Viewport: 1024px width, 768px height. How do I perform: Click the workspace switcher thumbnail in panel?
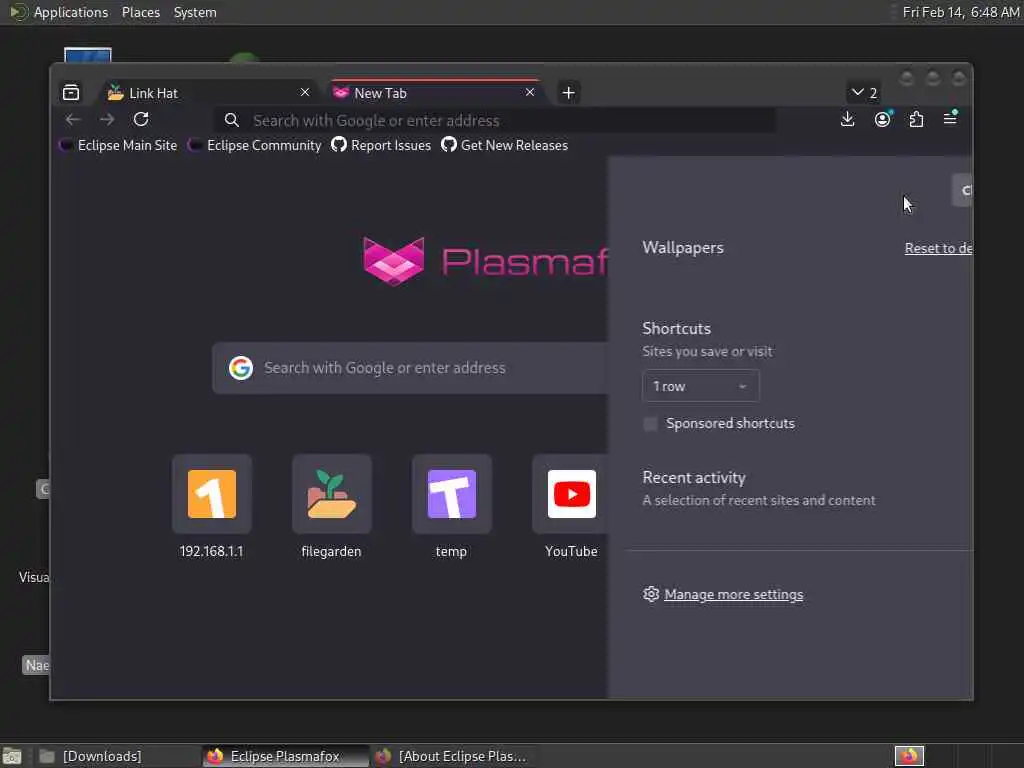click(909, 756)
